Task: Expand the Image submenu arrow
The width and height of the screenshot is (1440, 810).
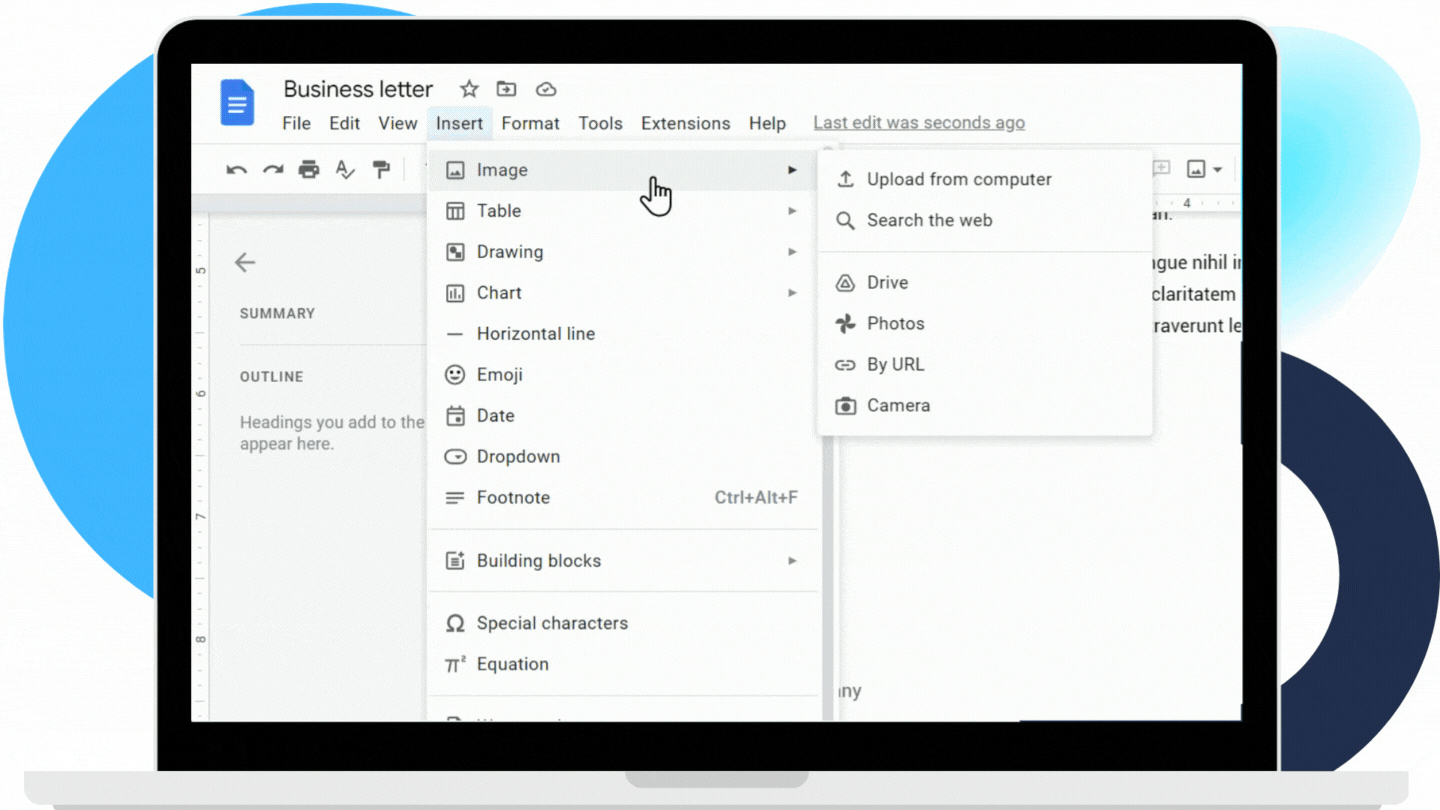Action: [x=792, y=170]
